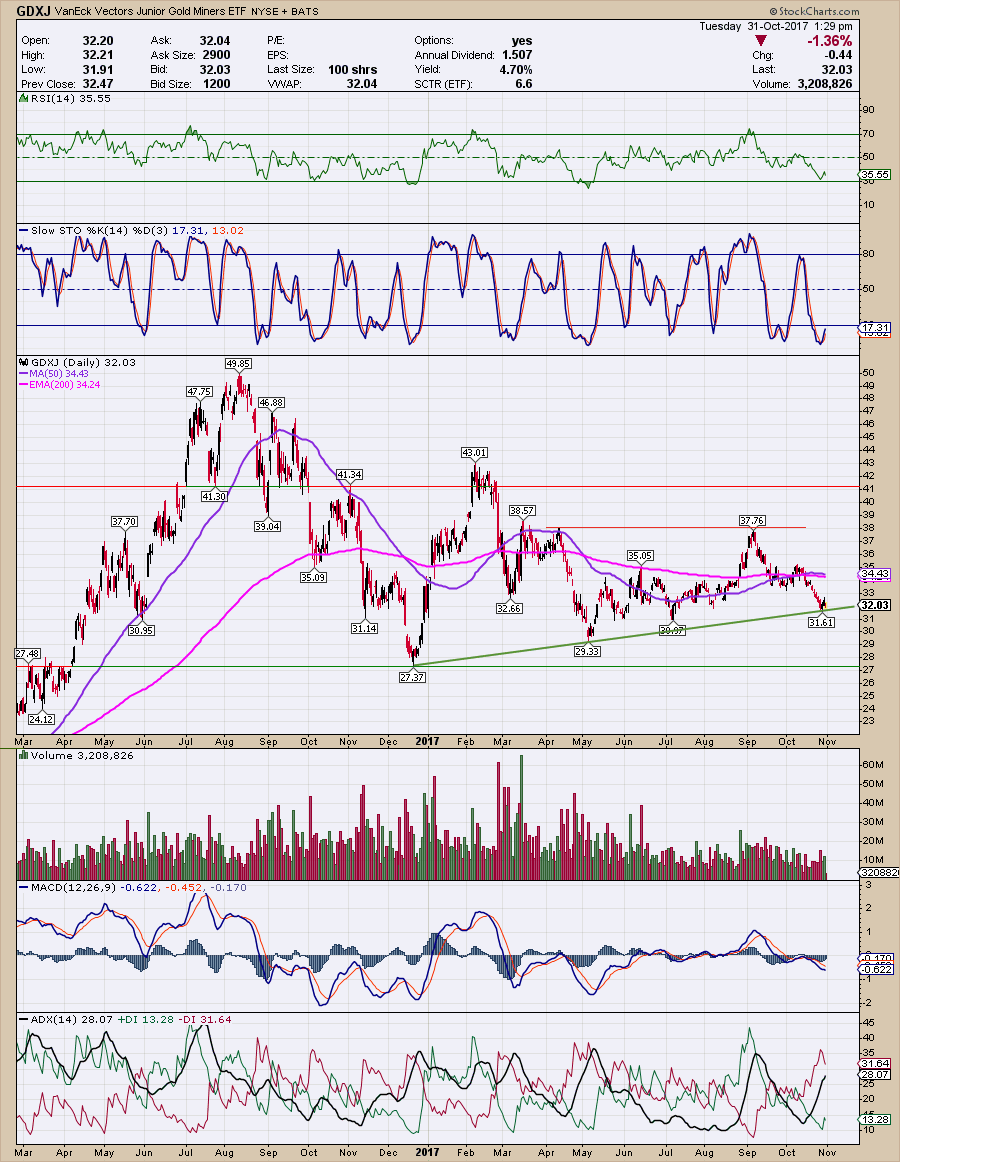Click the GDXJ ticker symbol title
Image resolution: width=1000 pixels, height=1162 pixels.
[x=33, y=11]
